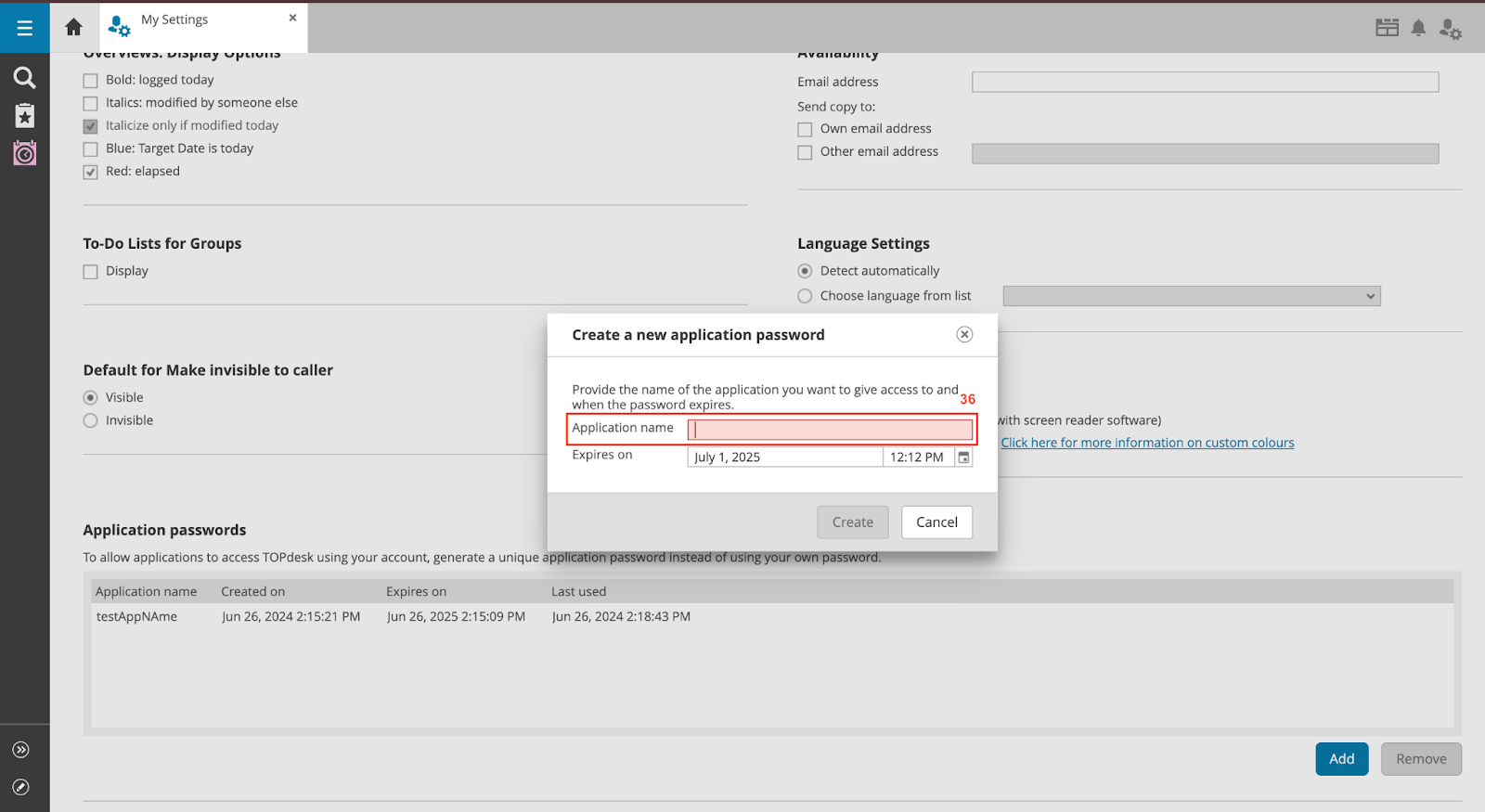
Task: Open the custom colours information link
Action: click(x=1147, y=443)
